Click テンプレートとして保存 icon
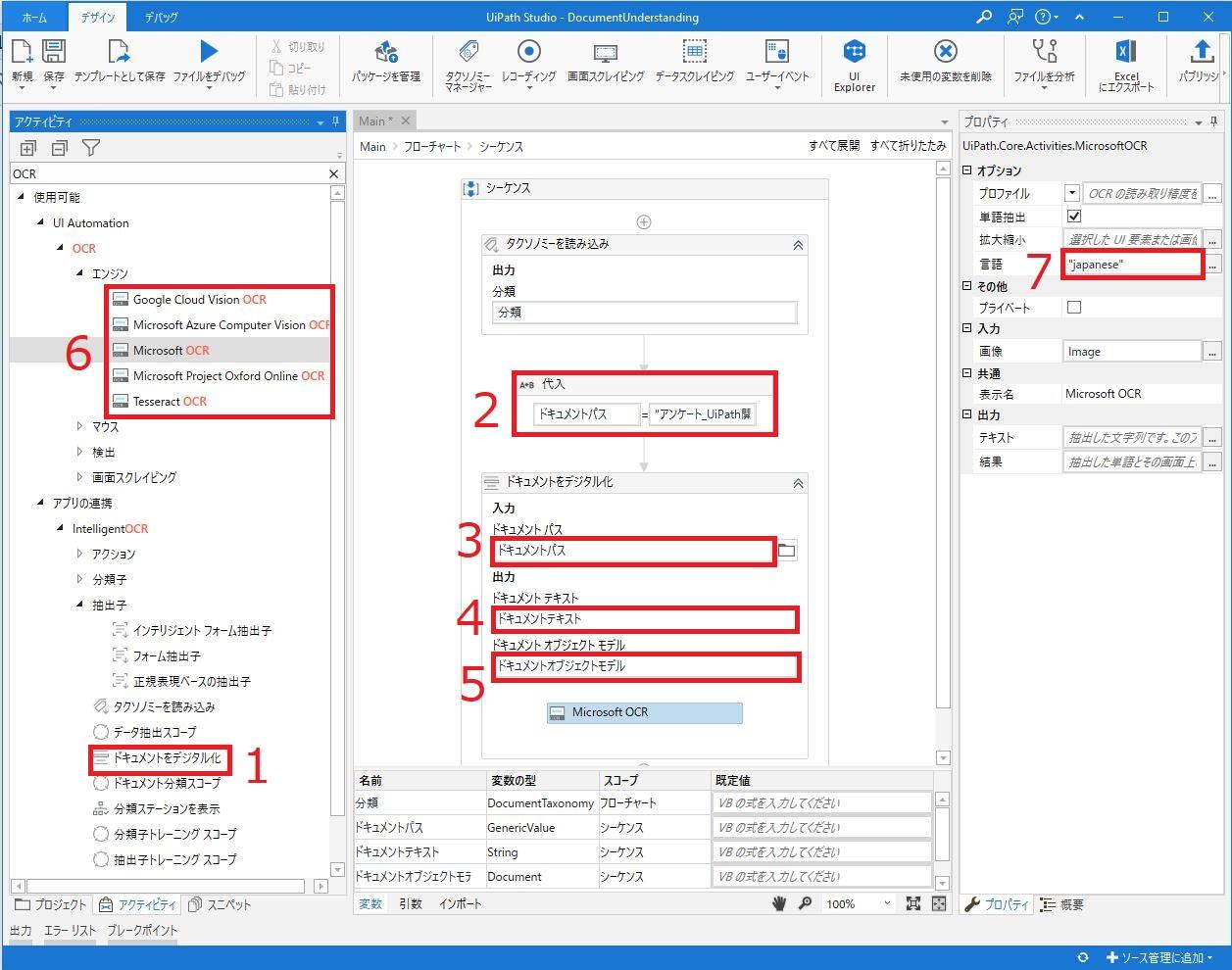The width and height of the screenshot is (1232, 970). click(x=119, y=52)
